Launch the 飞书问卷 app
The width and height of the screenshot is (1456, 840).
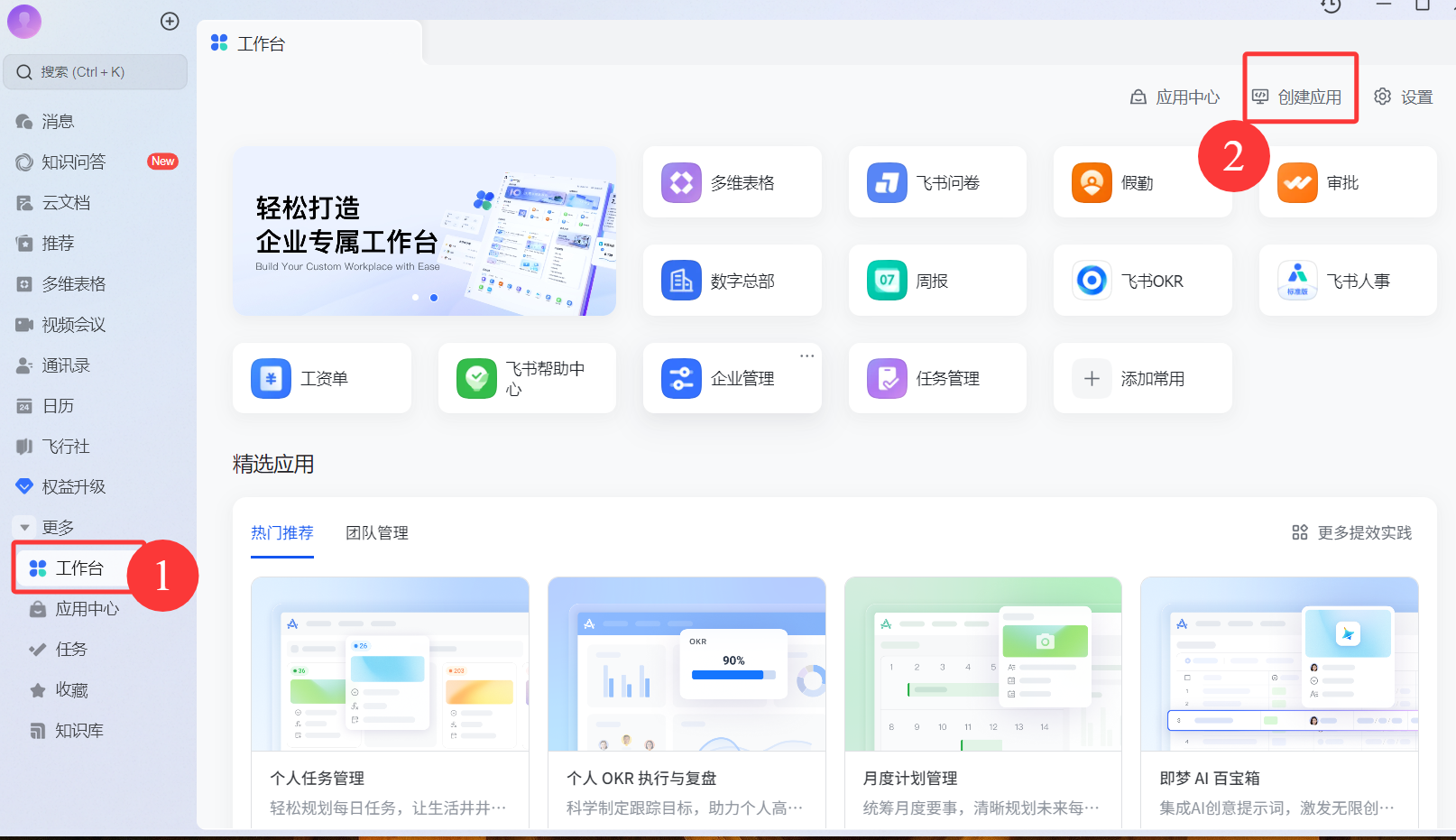(937, 182)
